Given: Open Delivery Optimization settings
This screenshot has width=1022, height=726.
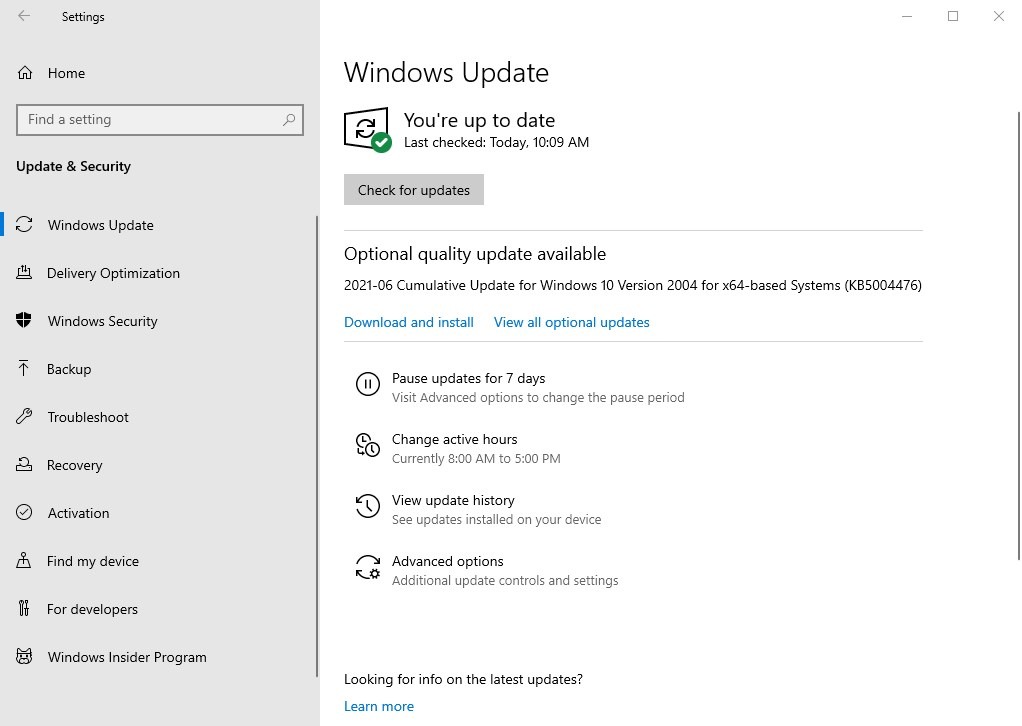Looking at the screenshot, I should click(158, 273).
